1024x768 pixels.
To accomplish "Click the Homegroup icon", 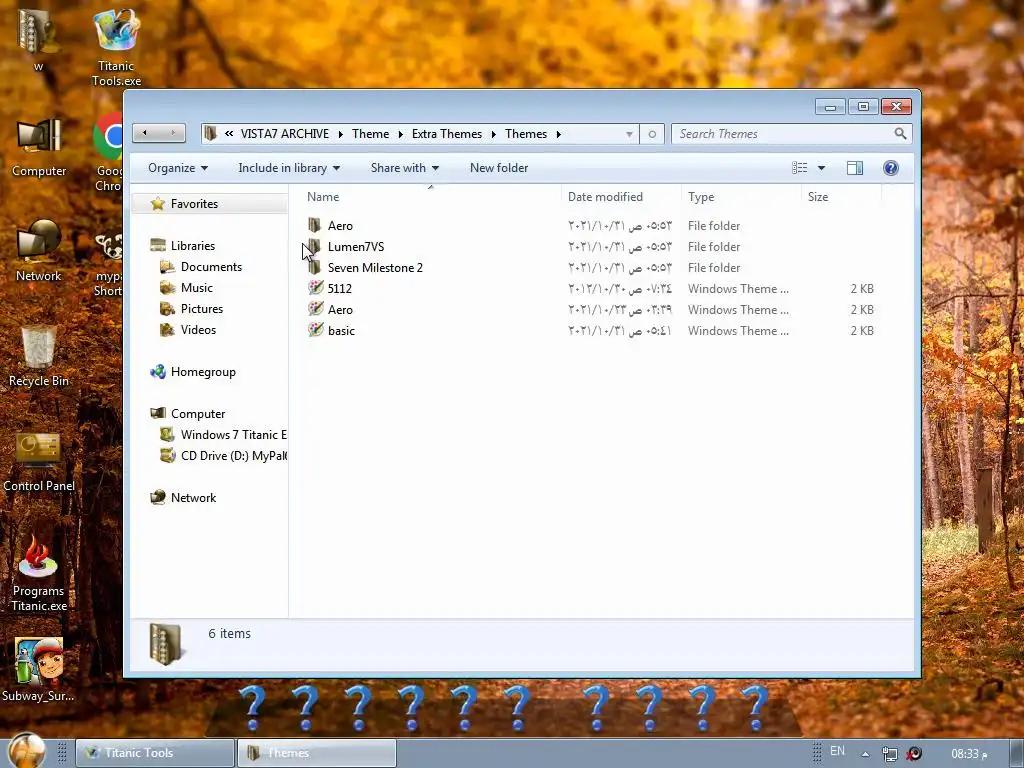I will (157, 372).
